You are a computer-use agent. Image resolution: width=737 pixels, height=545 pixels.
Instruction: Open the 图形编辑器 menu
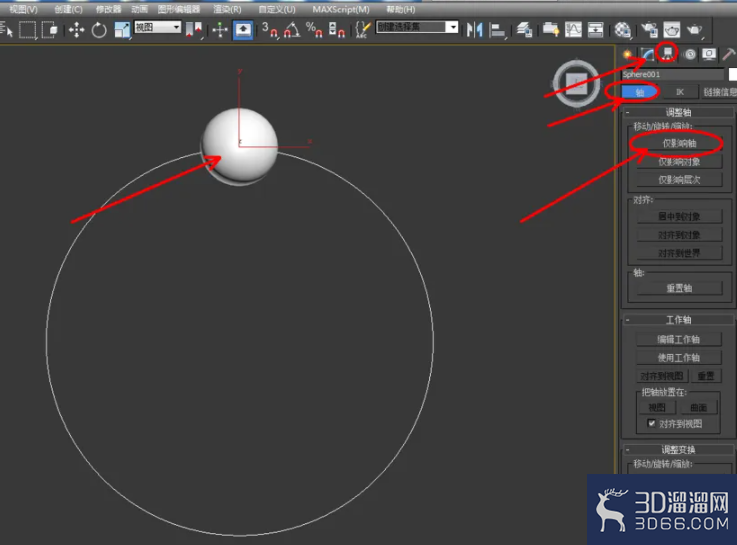179,9
